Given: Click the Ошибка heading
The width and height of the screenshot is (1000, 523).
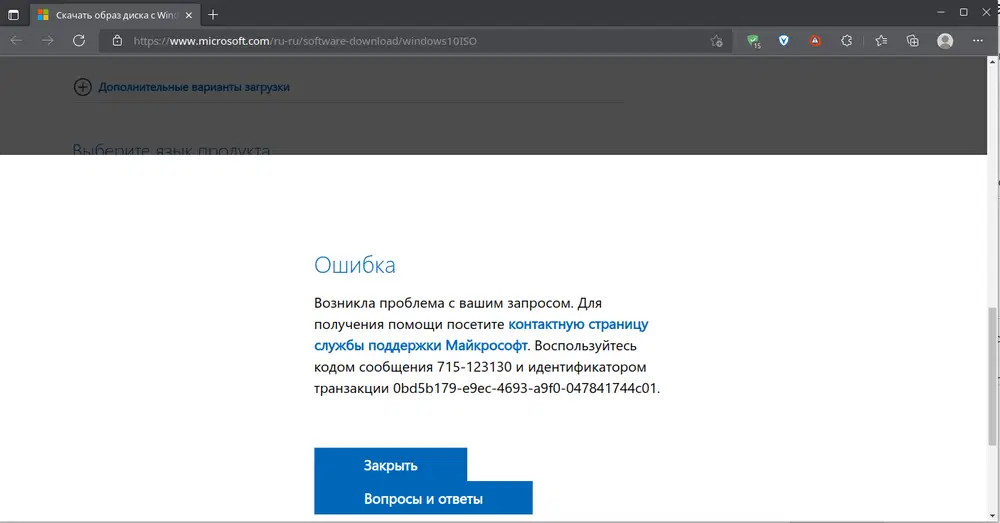Looking at the screenshot, I should [x=355, y=265].
